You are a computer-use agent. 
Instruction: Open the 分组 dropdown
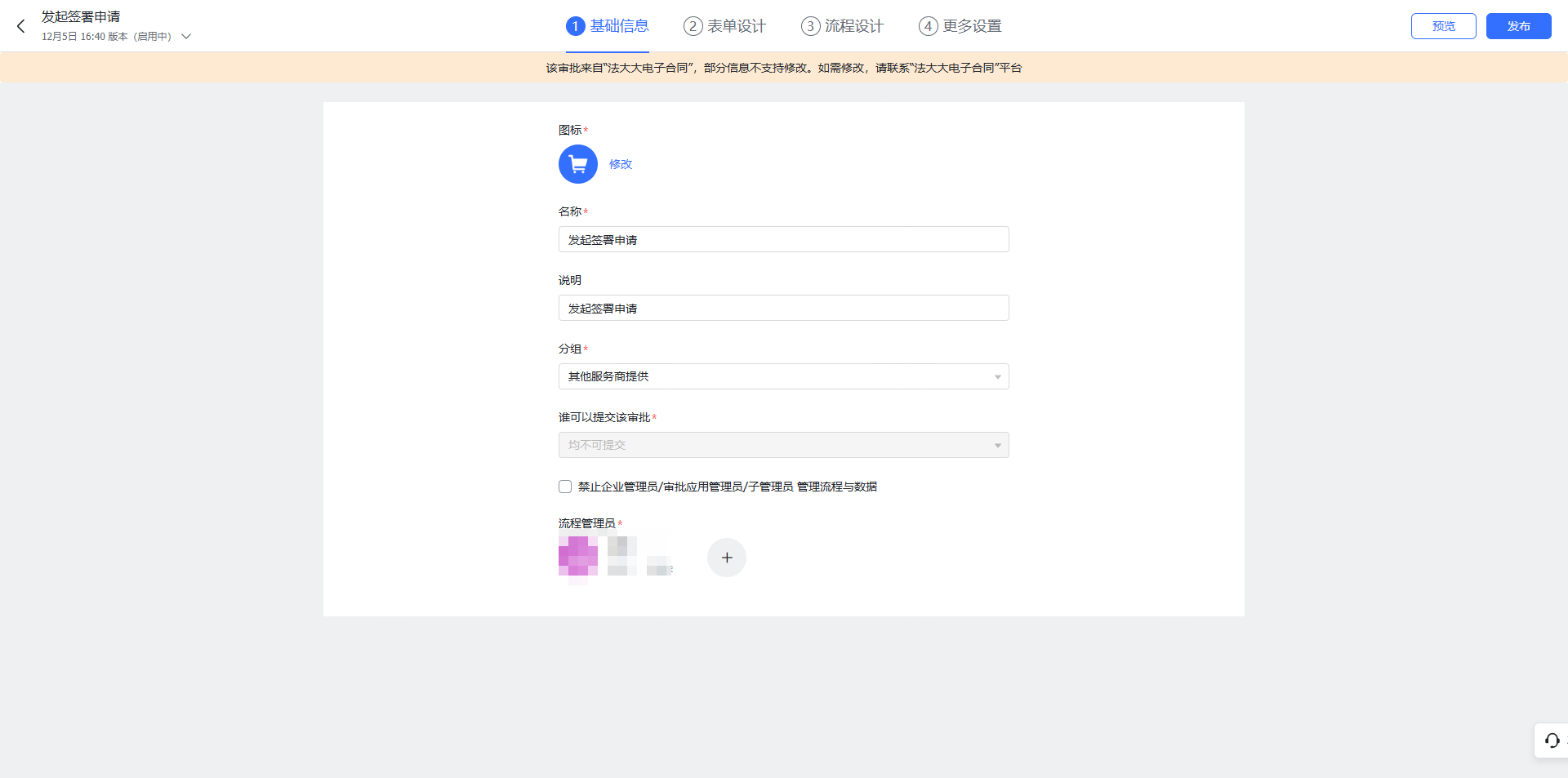[783, 376]
